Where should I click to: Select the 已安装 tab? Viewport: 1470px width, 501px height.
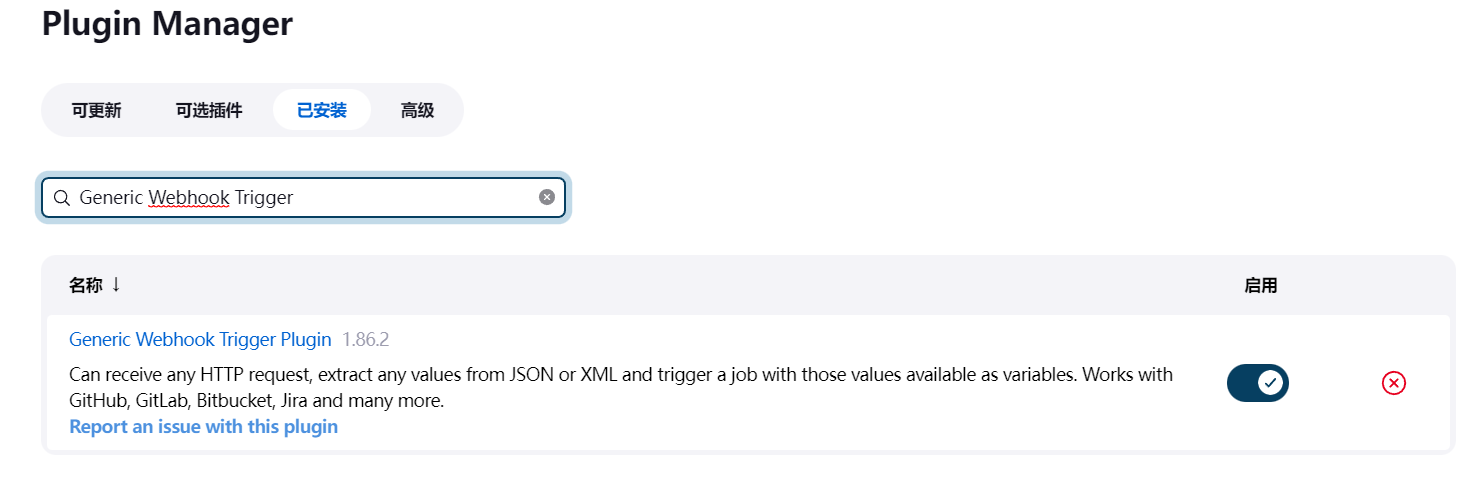point(322,110)
